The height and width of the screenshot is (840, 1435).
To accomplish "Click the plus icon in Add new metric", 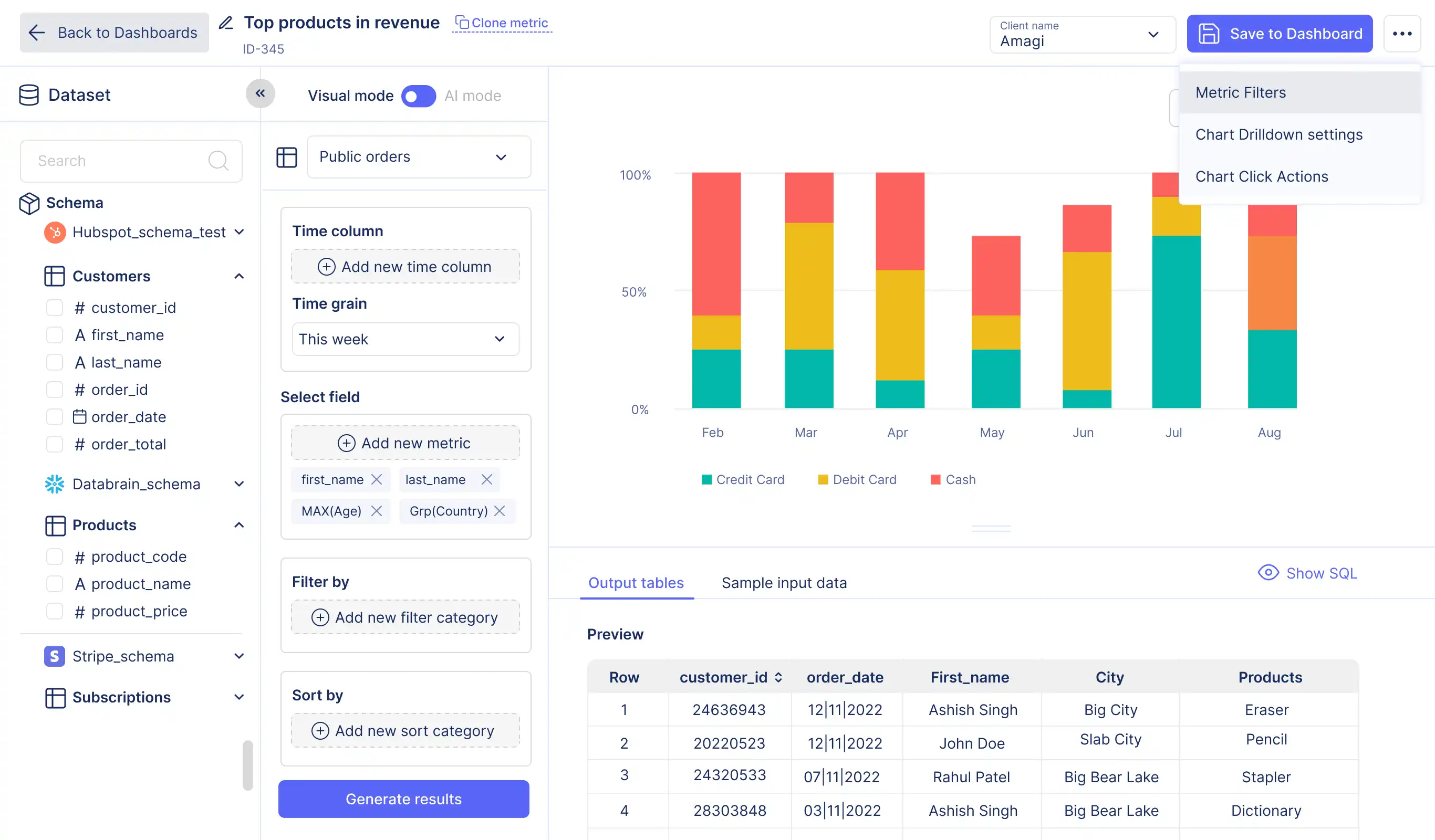I will pyautogui.click(x=346, y=443).
